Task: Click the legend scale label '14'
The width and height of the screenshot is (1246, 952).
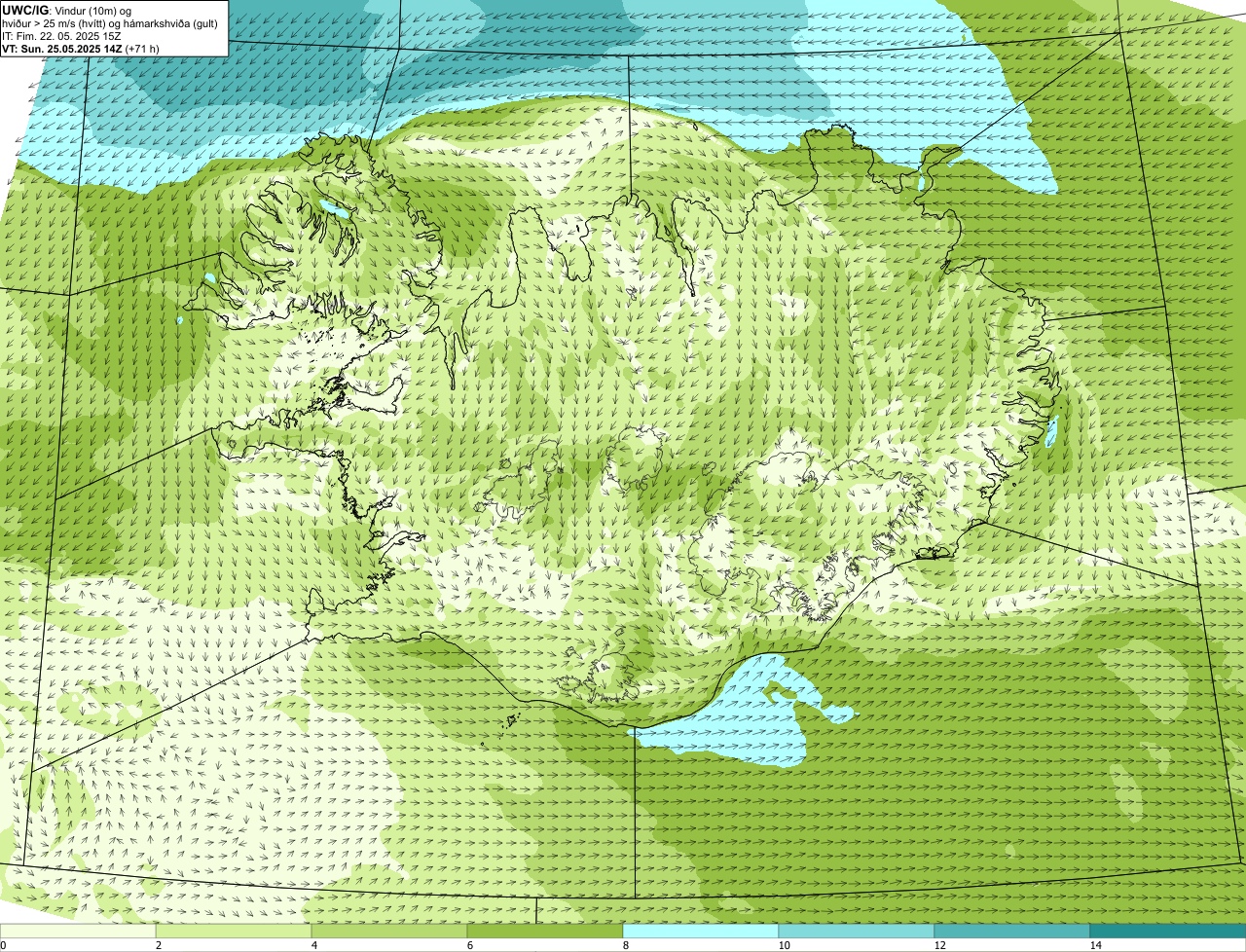Action: click(1095, 945)
